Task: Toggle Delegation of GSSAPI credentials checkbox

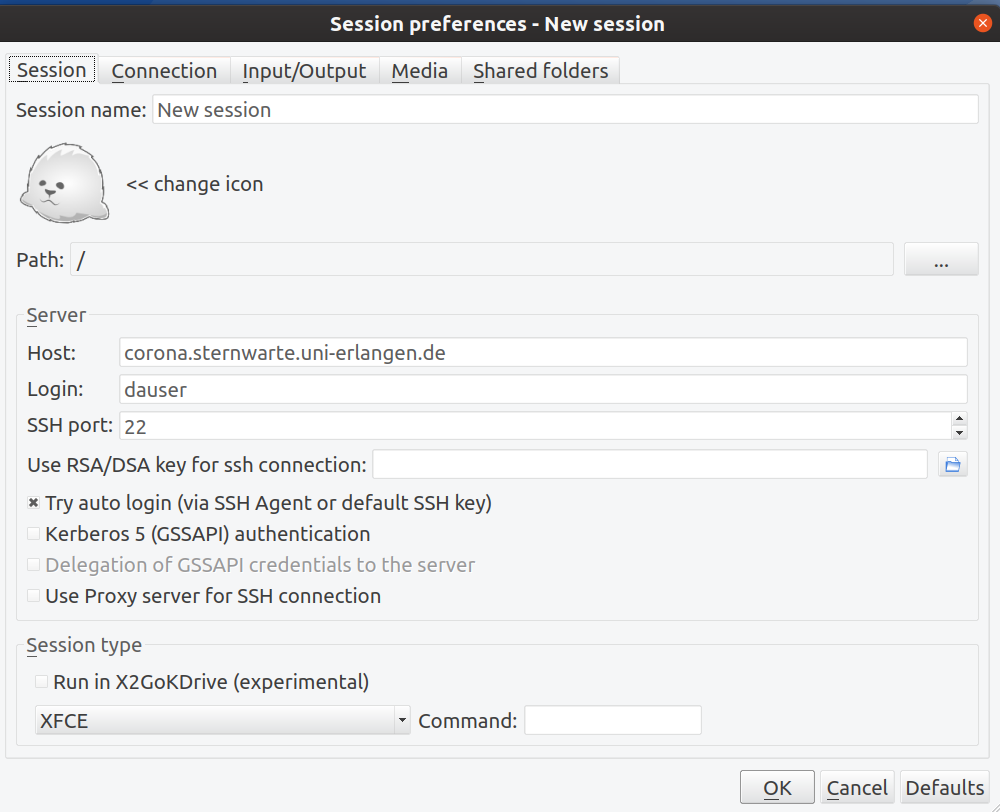Action: [x=34, y=565]
